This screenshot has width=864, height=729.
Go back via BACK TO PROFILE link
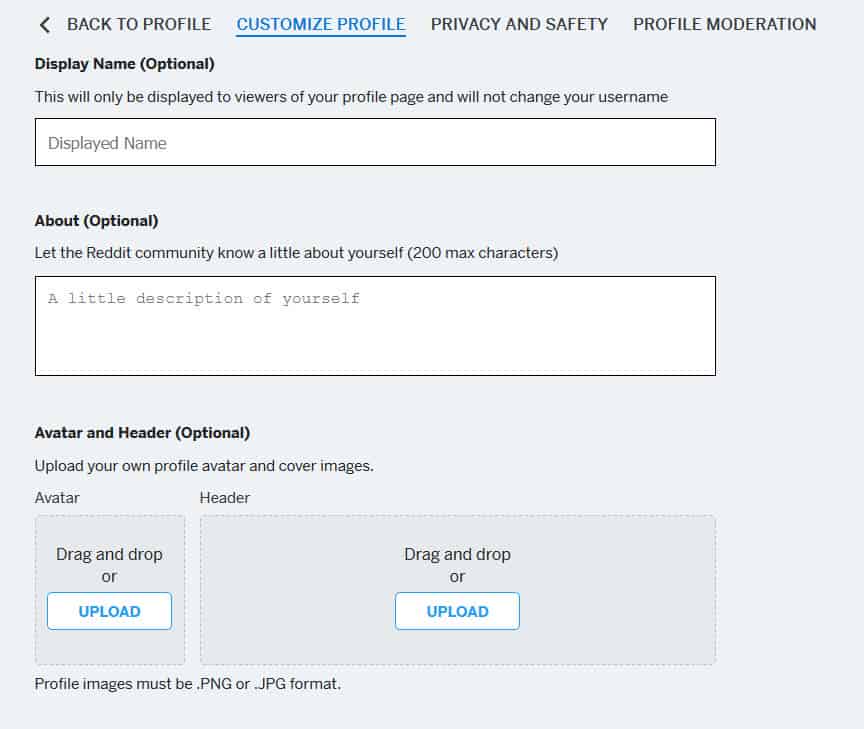tap(138, 24)
